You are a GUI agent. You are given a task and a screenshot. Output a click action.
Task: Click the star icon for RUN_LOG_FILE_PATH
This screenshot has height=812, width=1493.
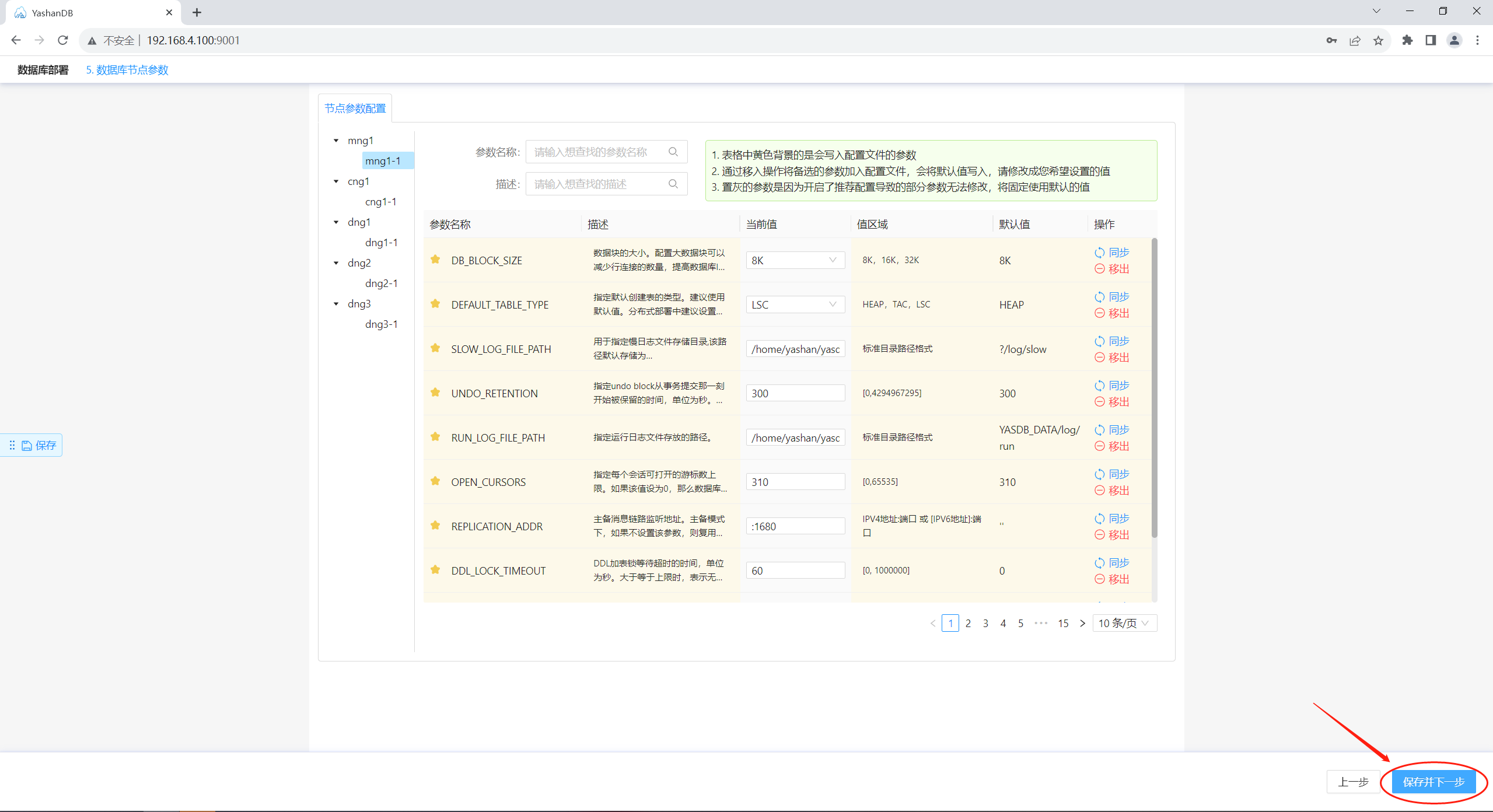point(435,437)
